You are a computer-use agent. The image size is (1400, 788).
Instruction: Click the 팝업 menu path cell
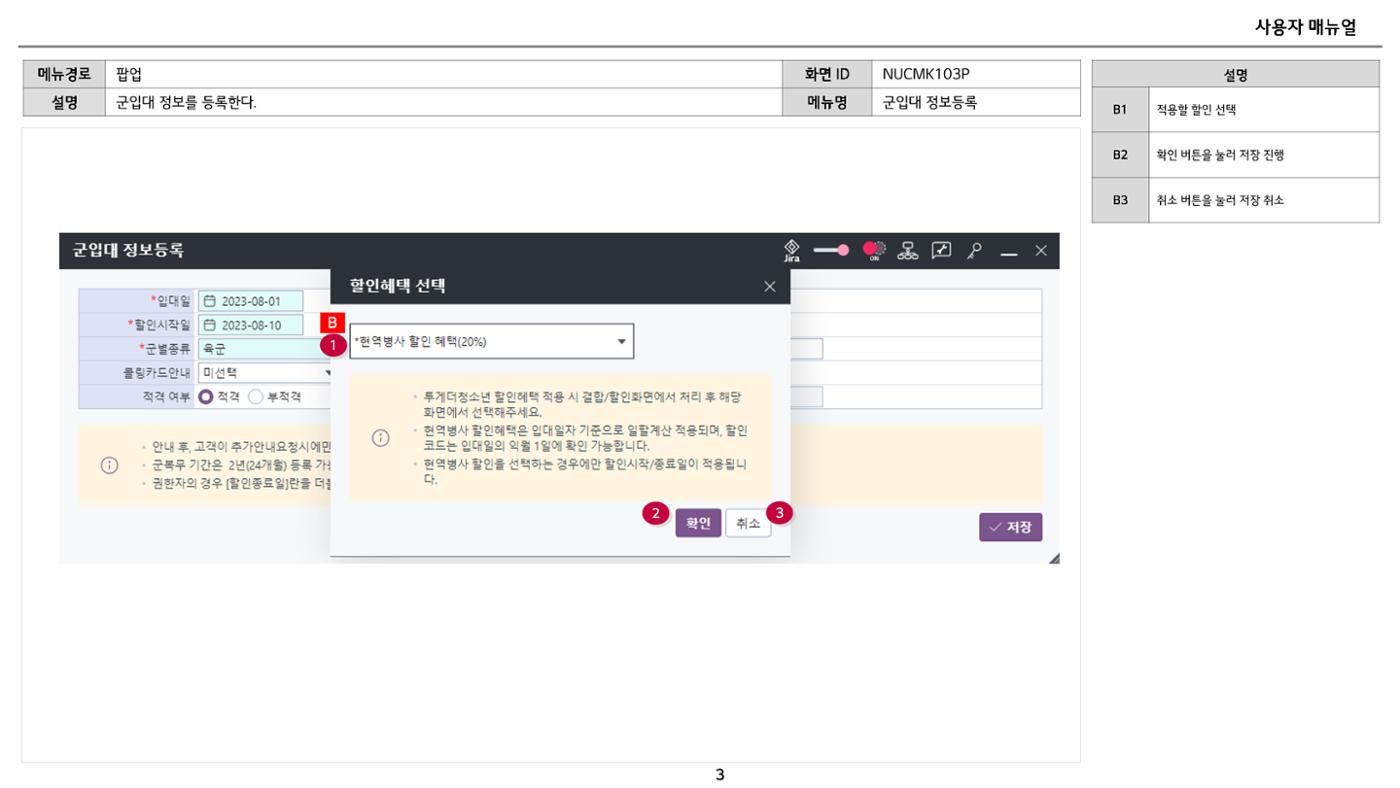(x=443, y=74)
